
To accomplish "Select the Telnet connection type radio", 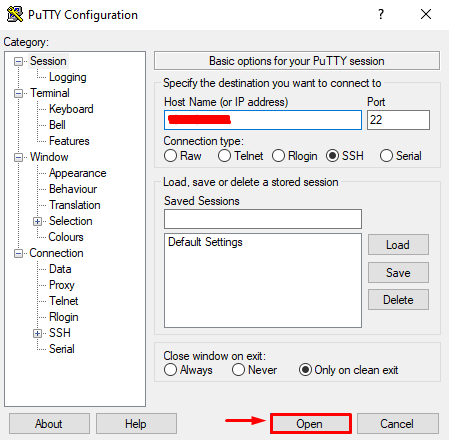I will [224, 156].
